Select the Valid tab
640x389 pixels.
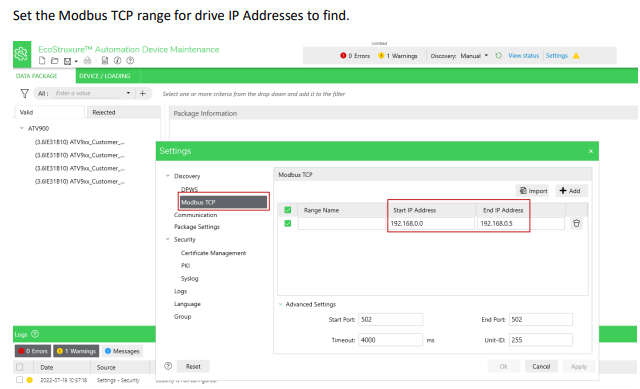point(49,112)
